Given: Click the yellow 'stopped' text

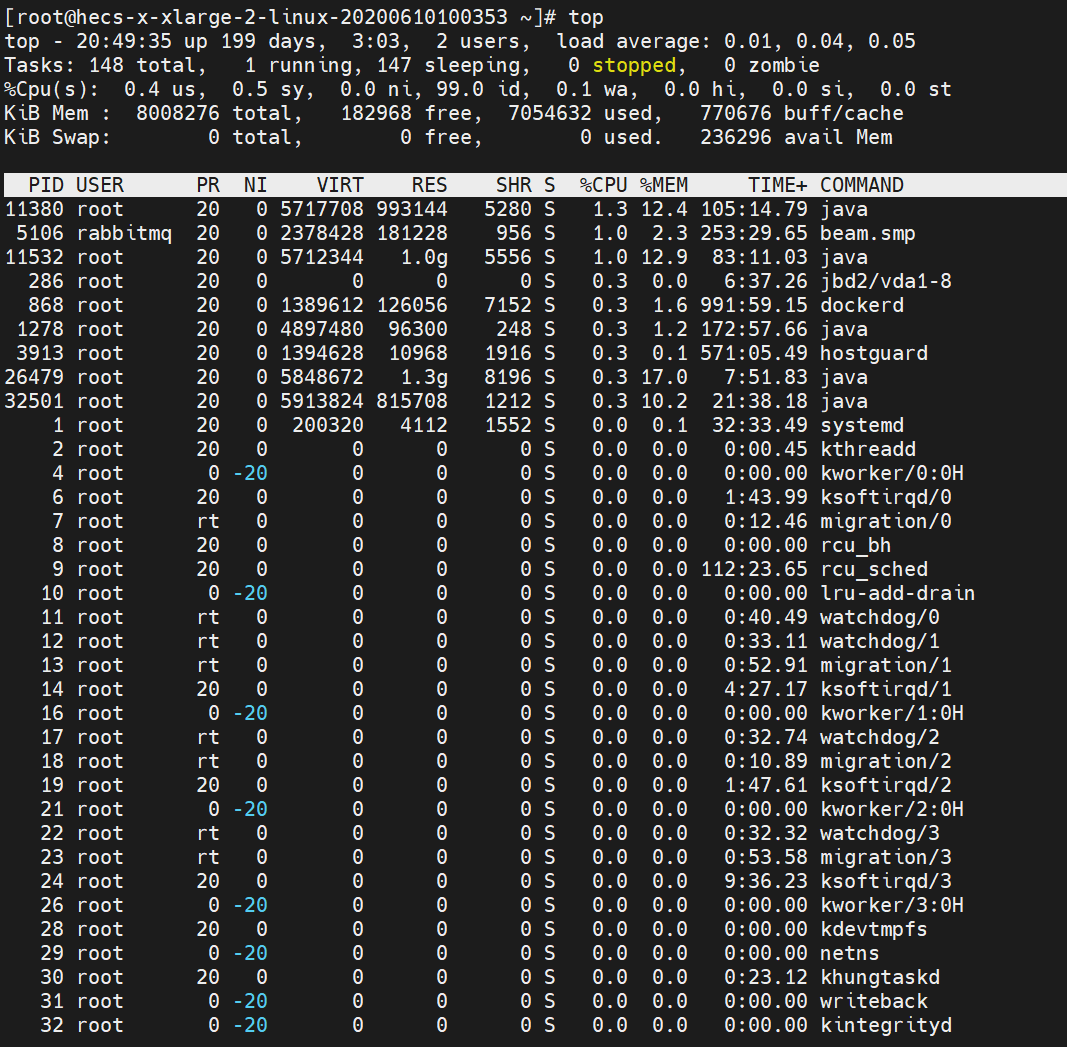Looking at the screenshot, I should [634, 65].
